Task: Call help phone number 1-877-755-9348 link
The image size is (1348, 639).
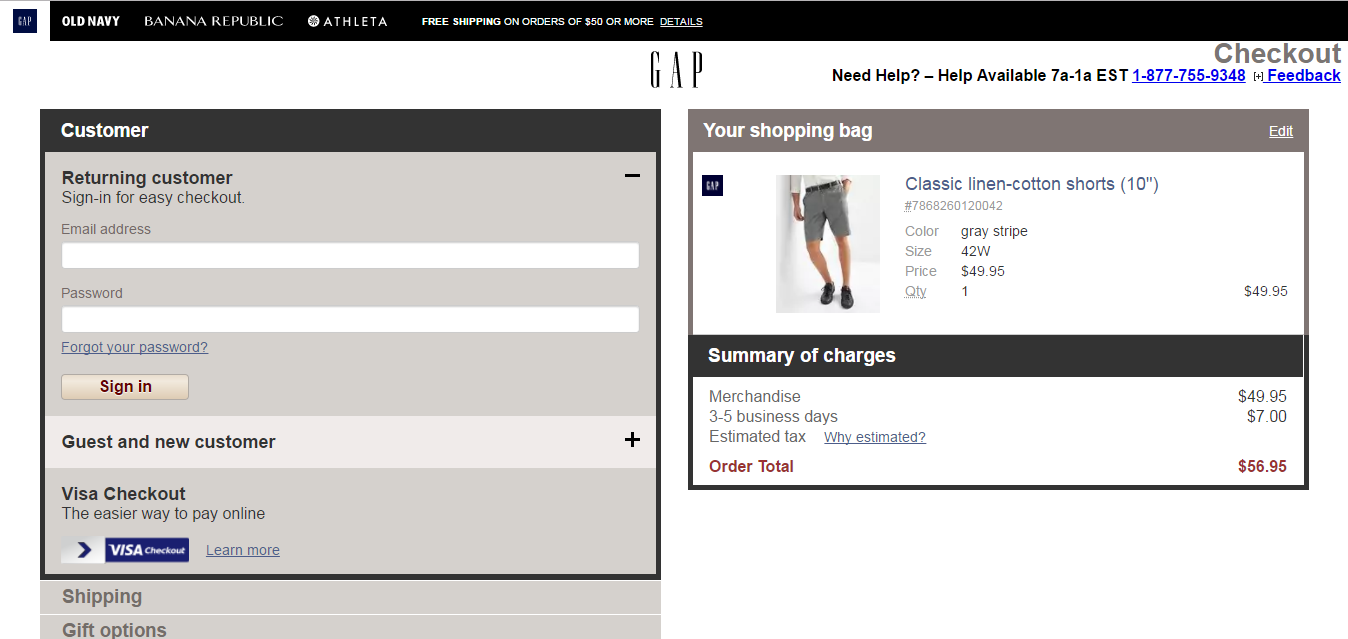Action: tap(1189, 76)
